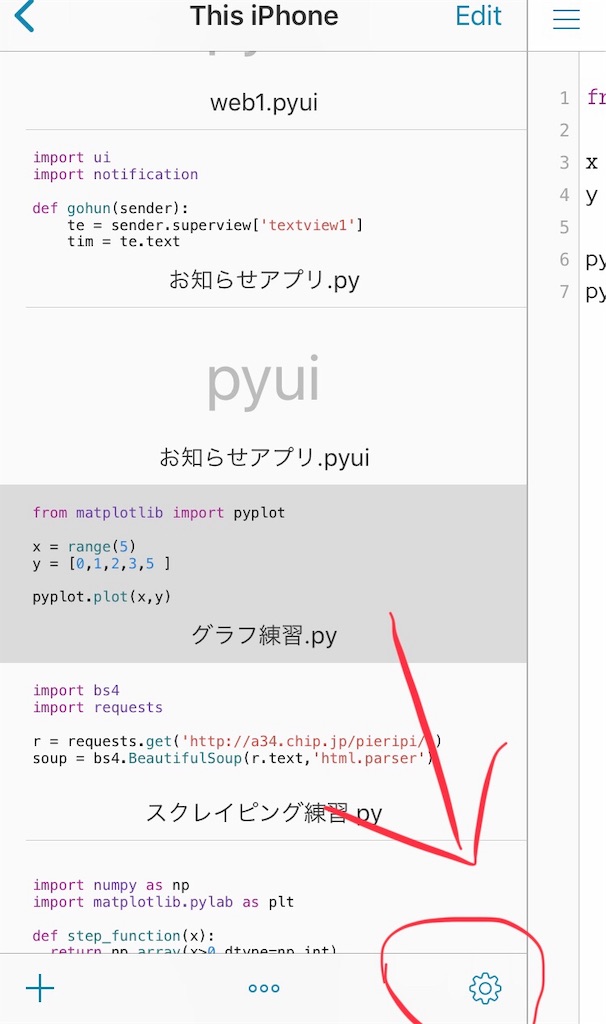This screenshot has width=606, height=1024.
Task: Tap code preview with import numpy
Action: [x=185, y=918]
